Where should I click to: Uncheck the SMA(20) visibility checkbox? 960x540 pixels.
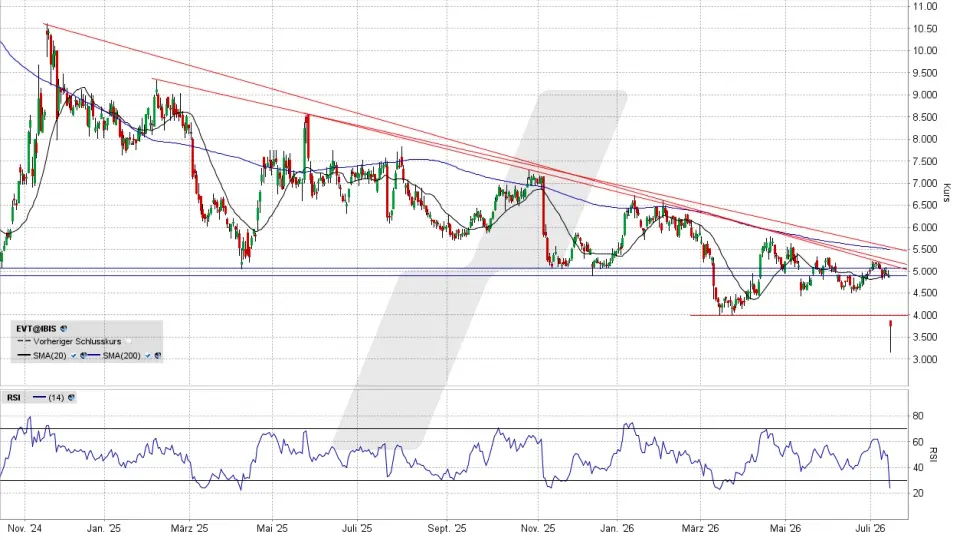[73, 356]
